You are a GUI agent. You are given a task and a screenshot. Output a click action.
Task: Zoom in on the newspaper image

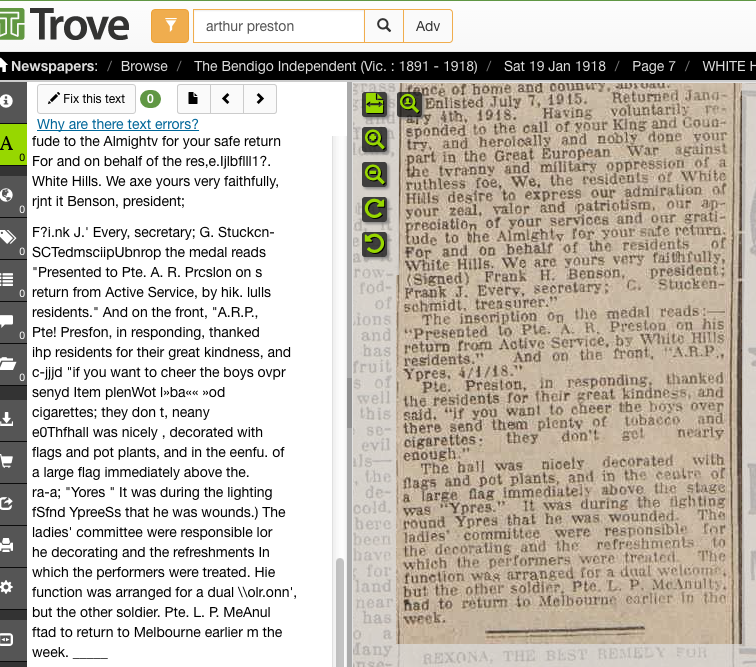375,139
